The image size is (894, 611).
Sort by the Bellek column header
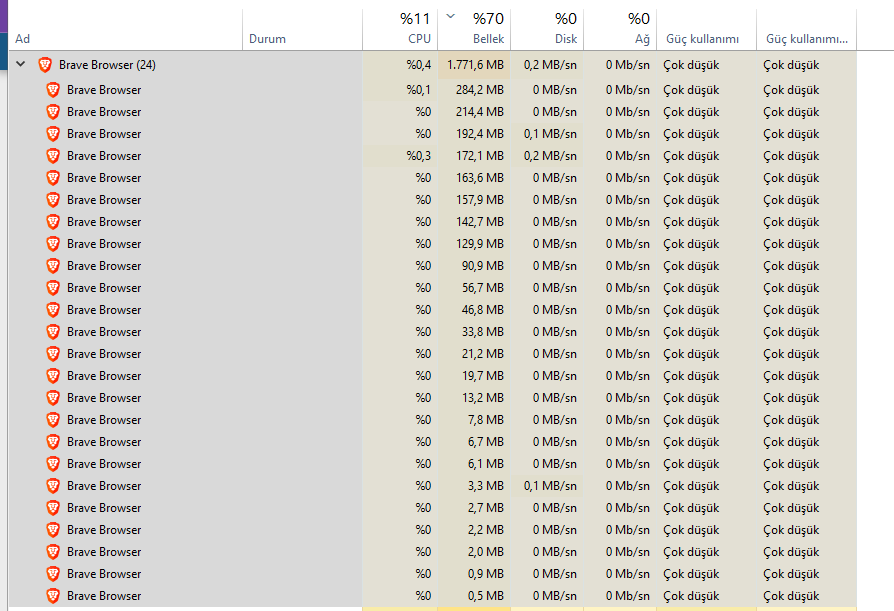click(474, 30)
